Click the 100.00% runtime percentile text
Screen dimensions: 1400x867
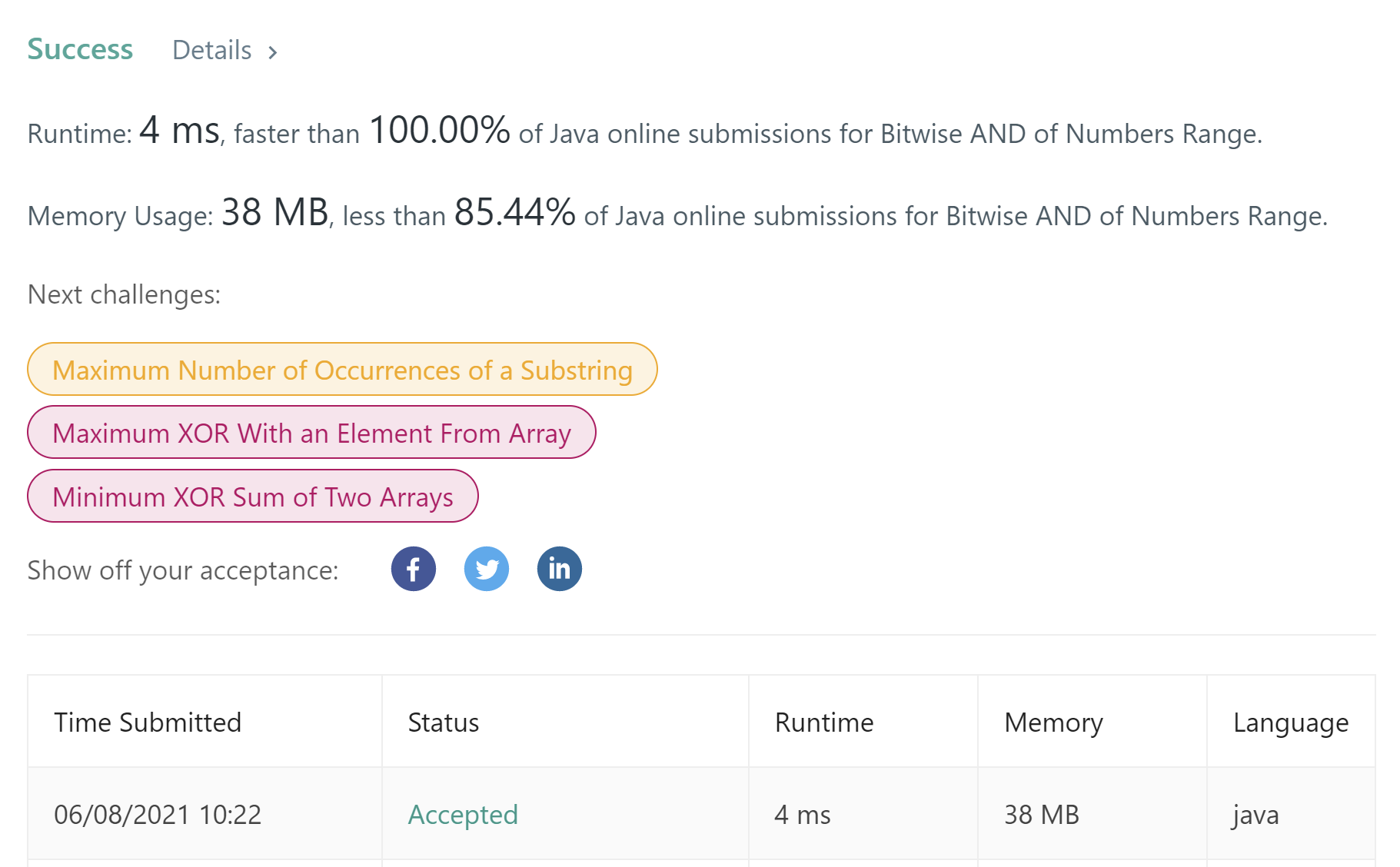[440, 130]
